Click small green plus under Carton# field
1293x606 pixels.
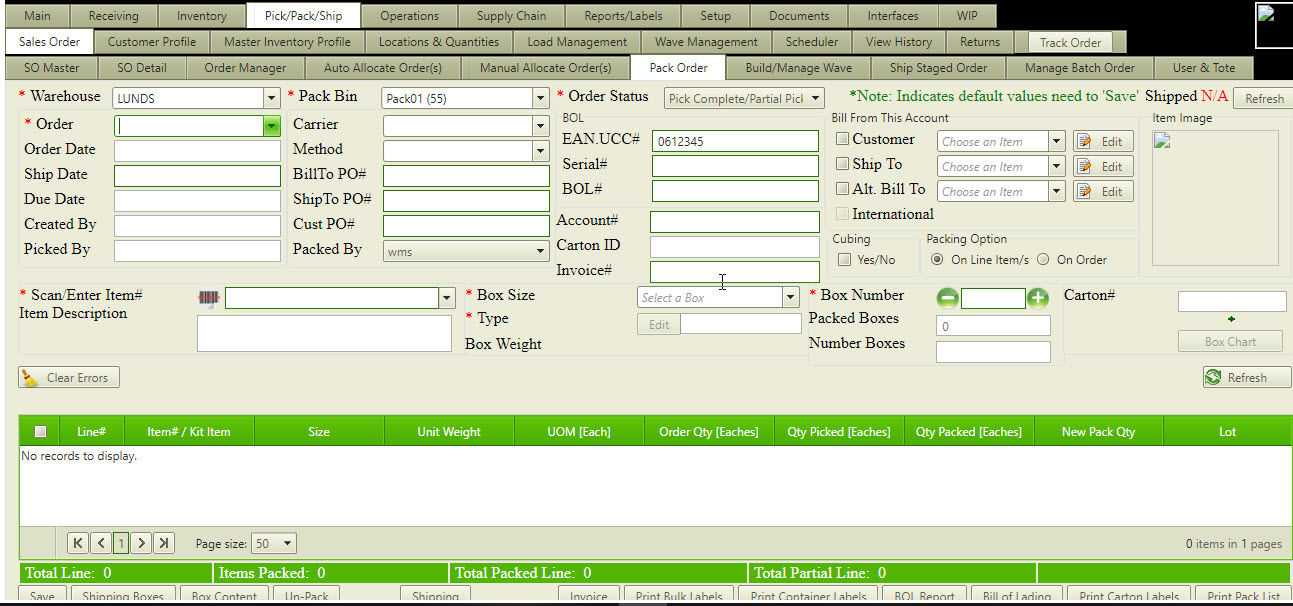click(1231, 319)
